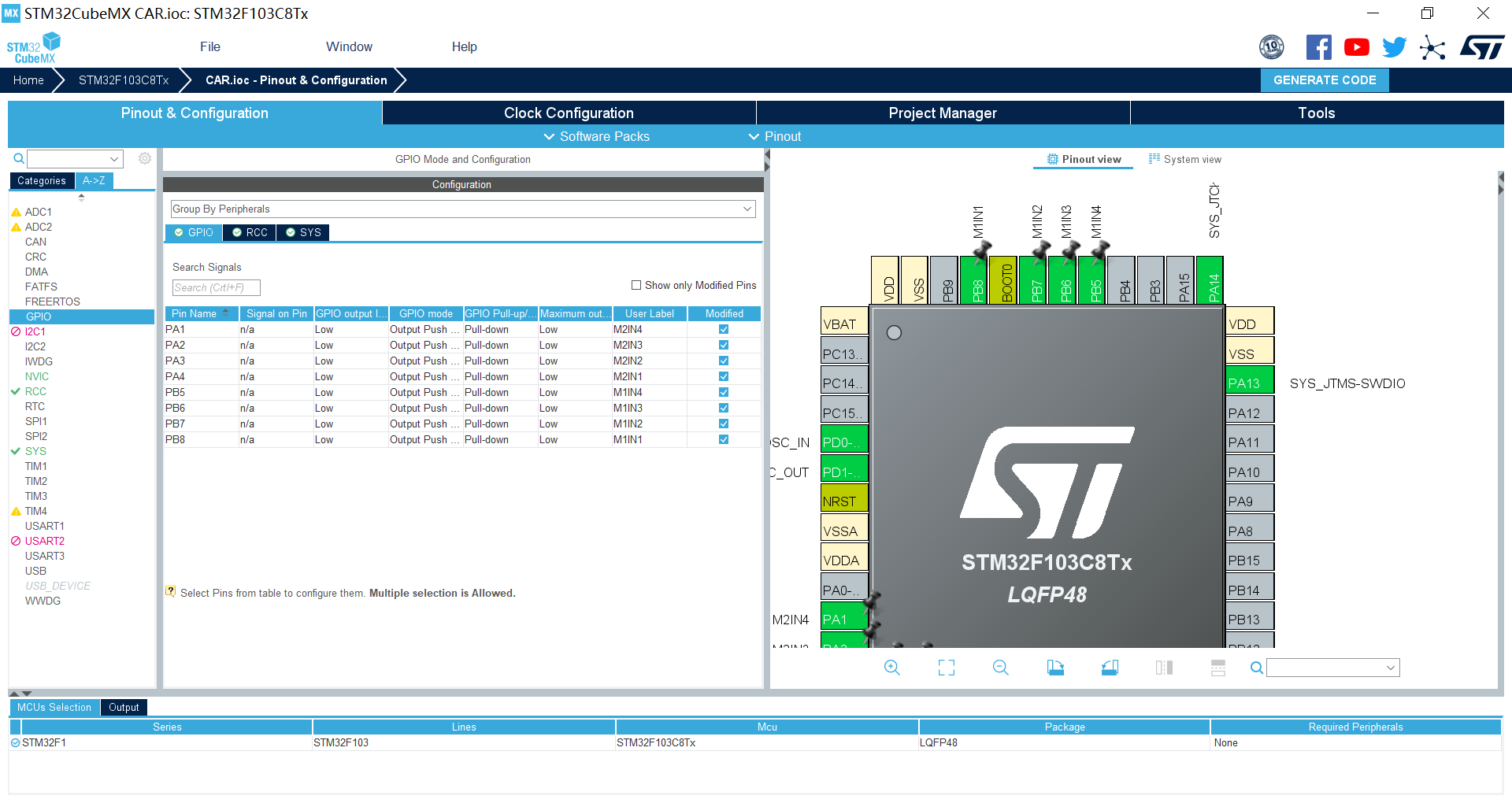This screenshot has height=803, width=1512.
Task: Click the STM32F103C8Tx breadcrumb
Action: tap(124, 80)
